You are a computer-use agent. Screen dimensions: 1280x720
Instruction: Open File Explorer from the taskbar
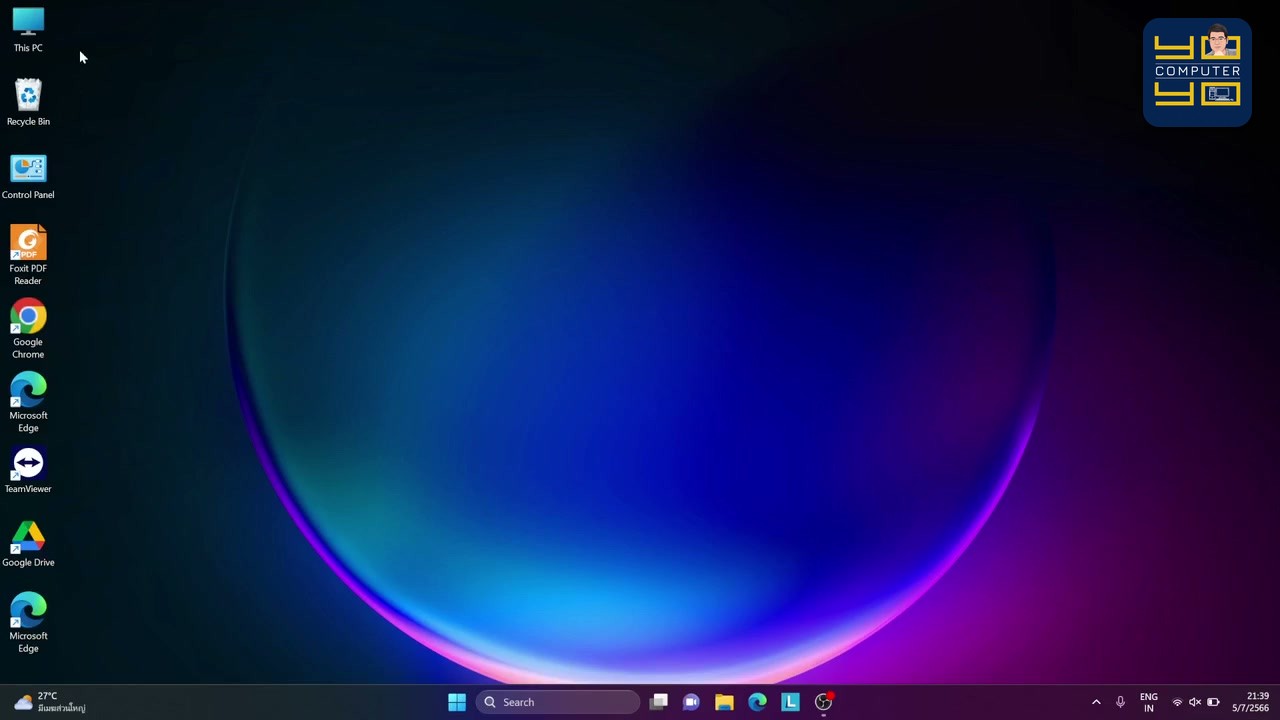click(724, 702)
